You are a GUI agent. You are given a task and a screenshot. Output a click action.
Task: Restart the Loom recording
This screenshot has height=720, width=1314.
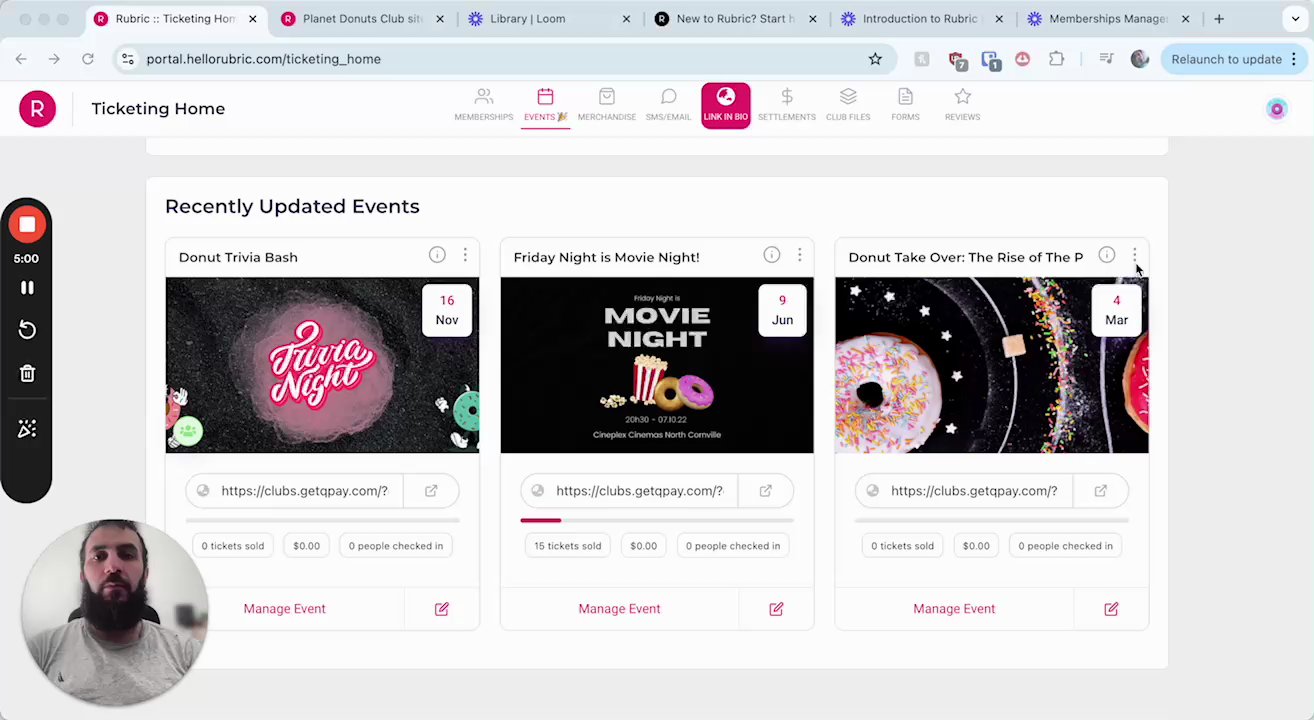tap(27, 331)
